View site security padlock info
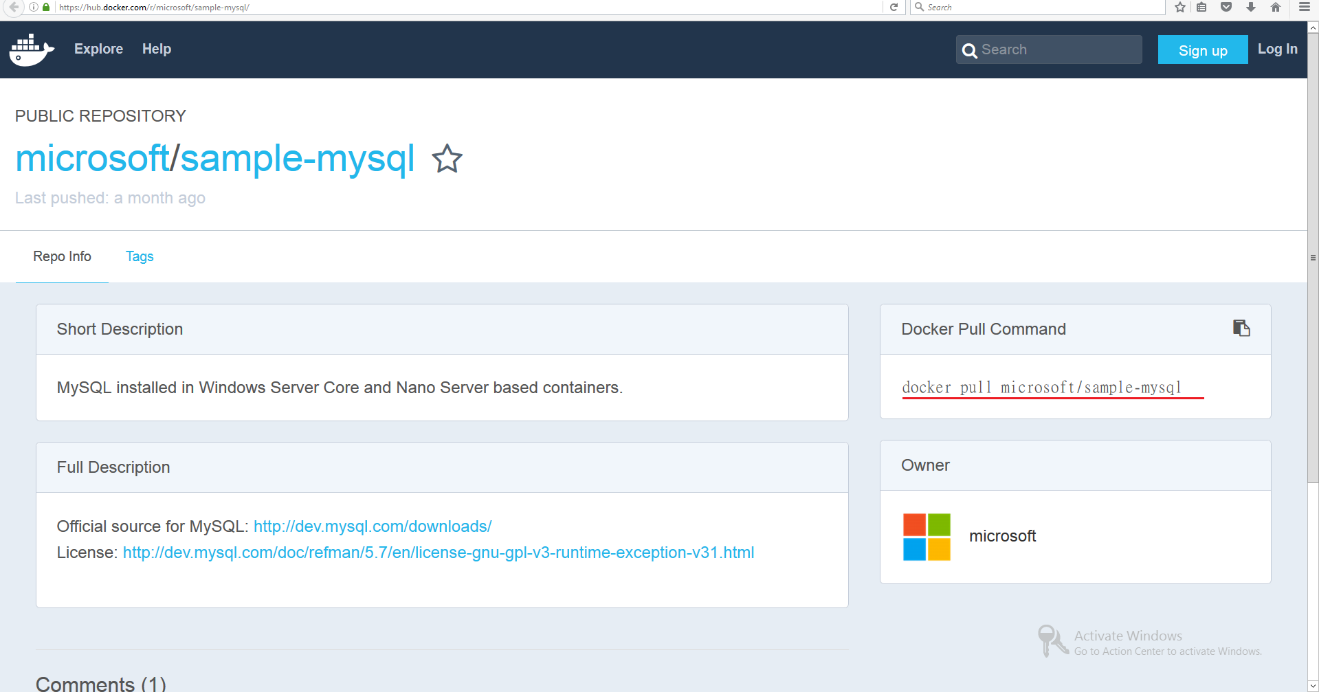Image resolution: width=1319 pixels, height=692 pixels. tap(46, 7)
